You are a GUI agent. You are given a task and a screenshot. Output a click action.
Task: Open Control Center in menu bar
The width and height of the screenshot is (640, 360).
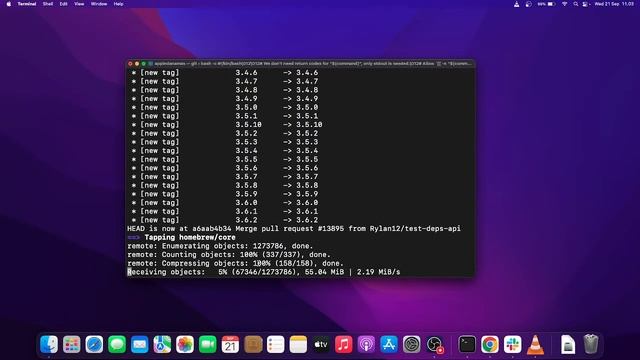585,4
